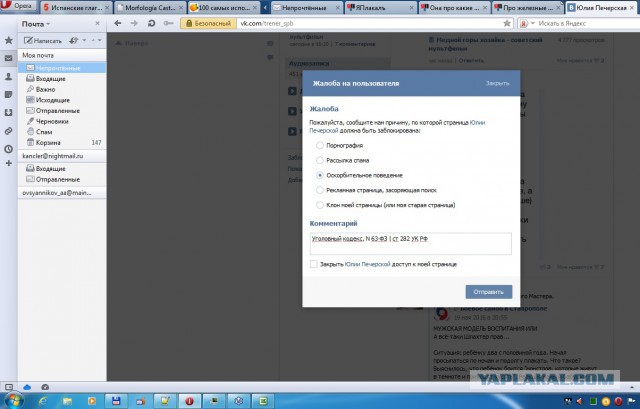Select the Рассылка спама radio option
This screenshot has height=409, width=640.
click(x=320, y=160)
